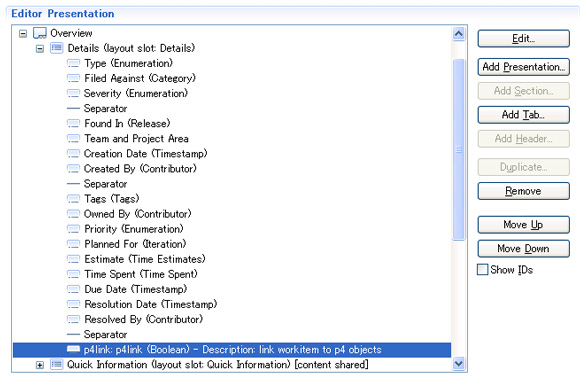Select the Created By (Contributor) row
The height and width of the screenshot is (382, 580).
(140, 169)
